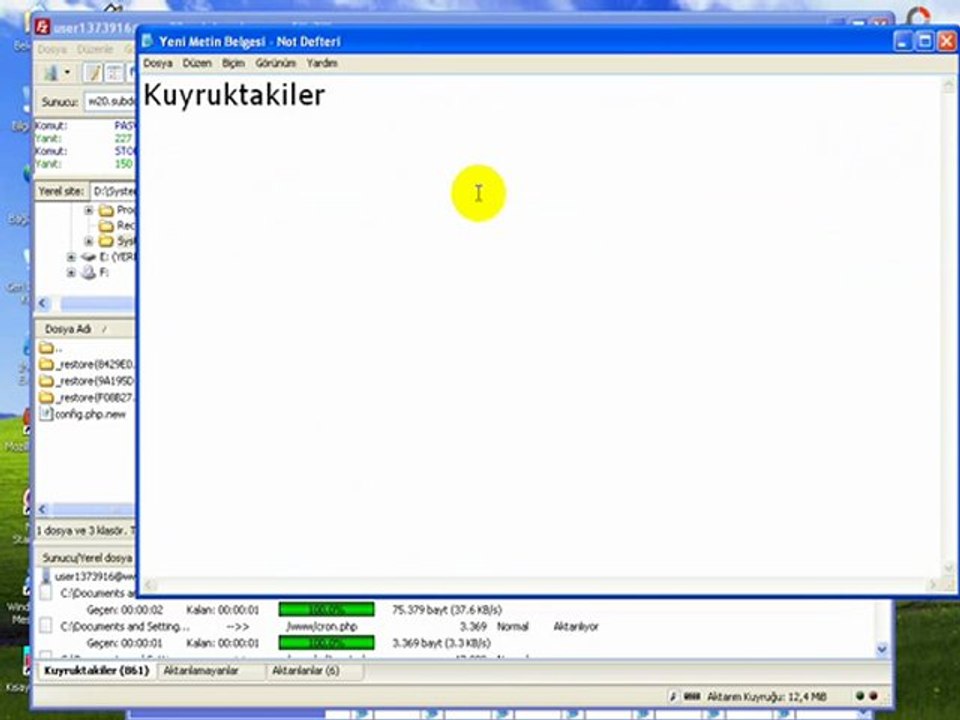Click the FileZilla logo in its title bar

coord(43,28)
